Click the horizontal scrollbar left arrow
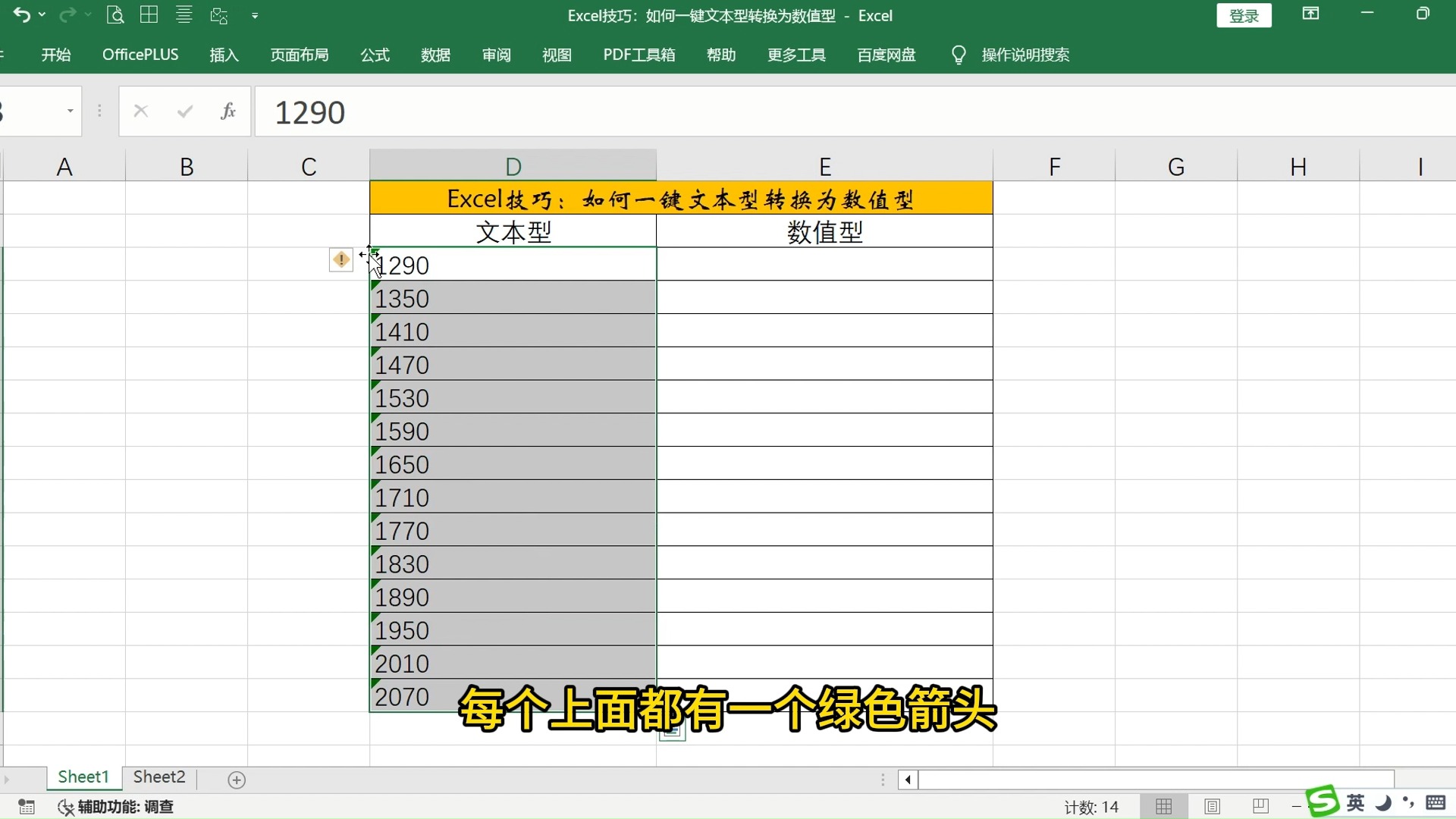 pyautogui.click(x=908, y=780)
